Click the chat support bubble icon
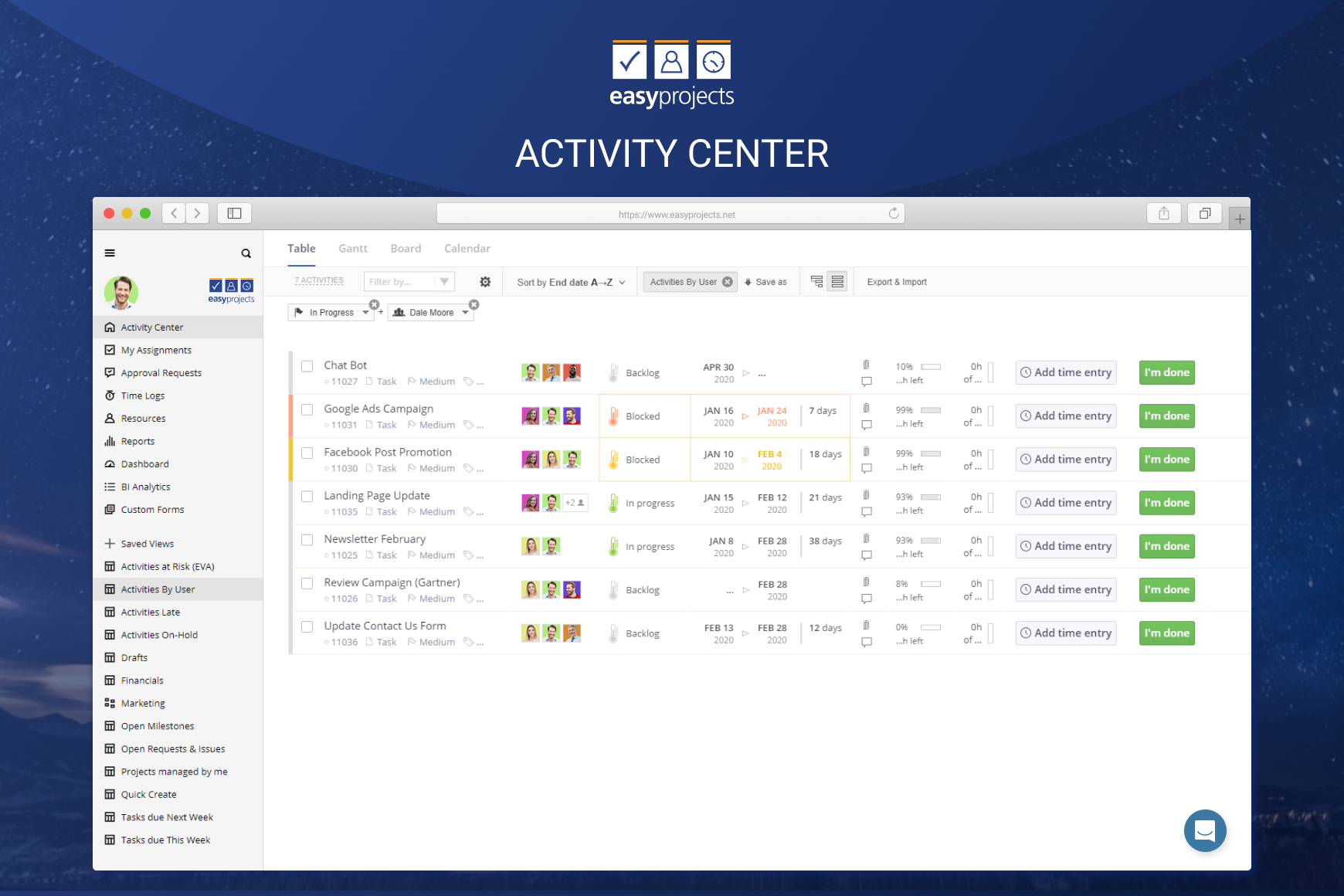This screenshot has height=896, width=1344. click(x=1205, y=830)
